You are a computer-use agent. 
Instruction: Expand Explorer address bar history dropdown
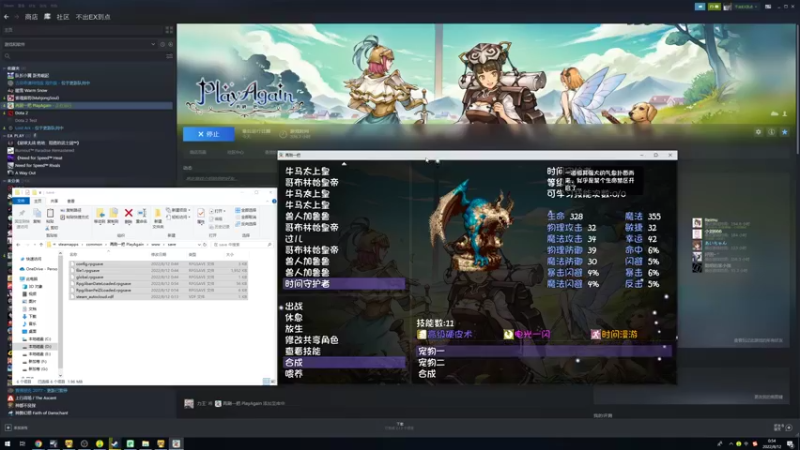(x=199, y=244)
